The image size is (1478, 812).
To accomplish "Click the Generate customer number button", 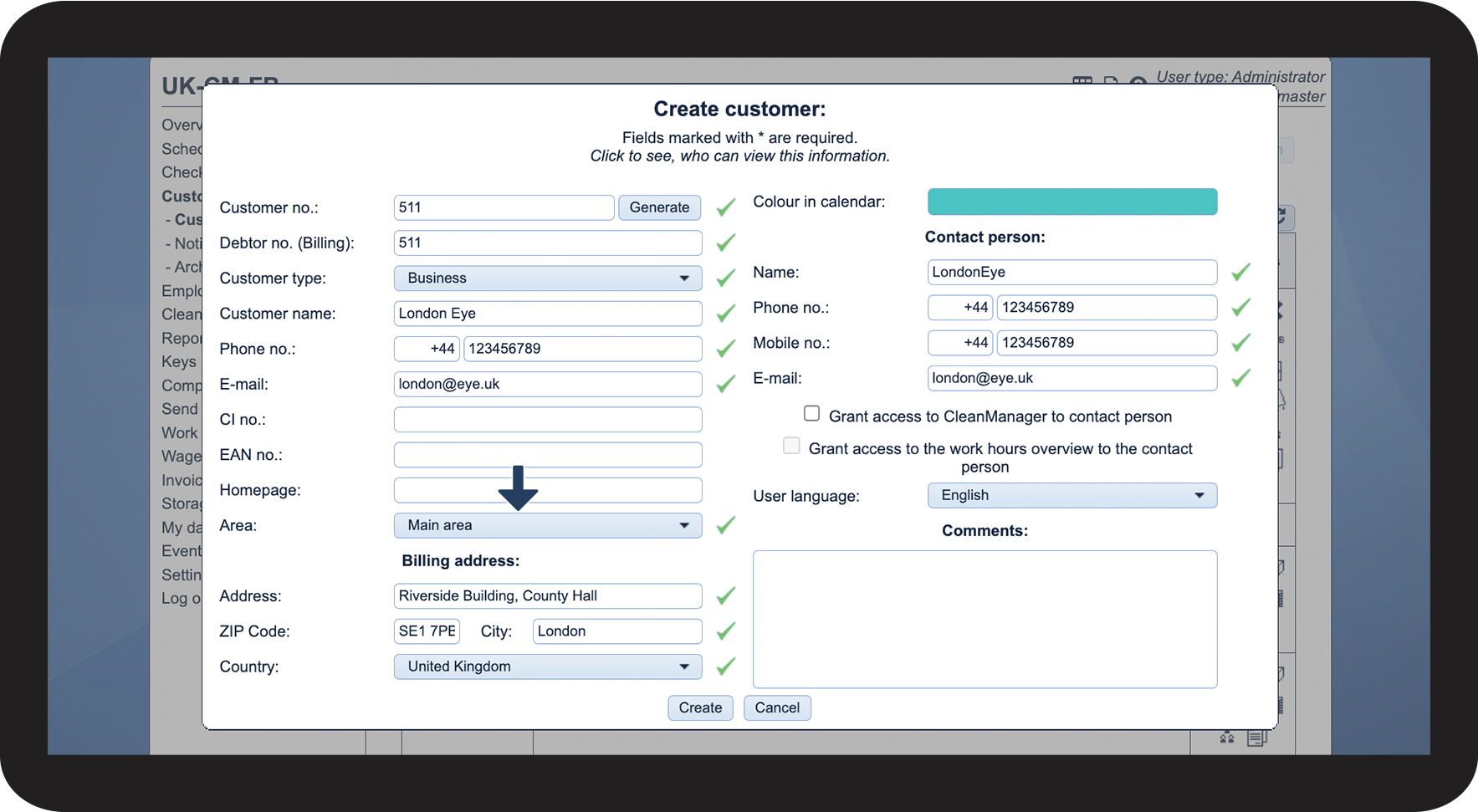I will click(659, 207).
